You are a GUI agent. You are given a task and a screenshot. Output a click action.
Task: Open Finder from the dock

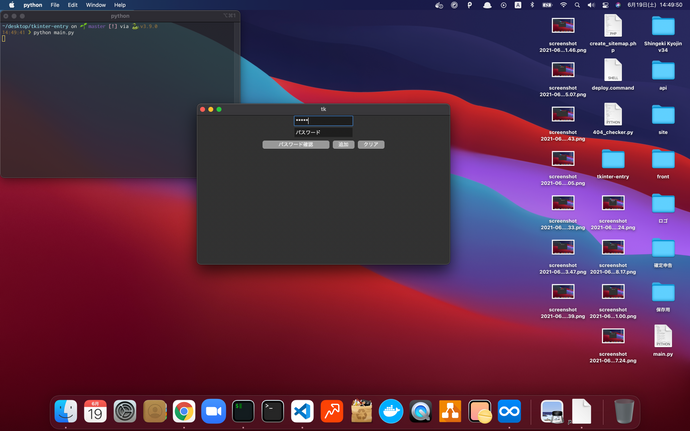click(x=66, y=411)
